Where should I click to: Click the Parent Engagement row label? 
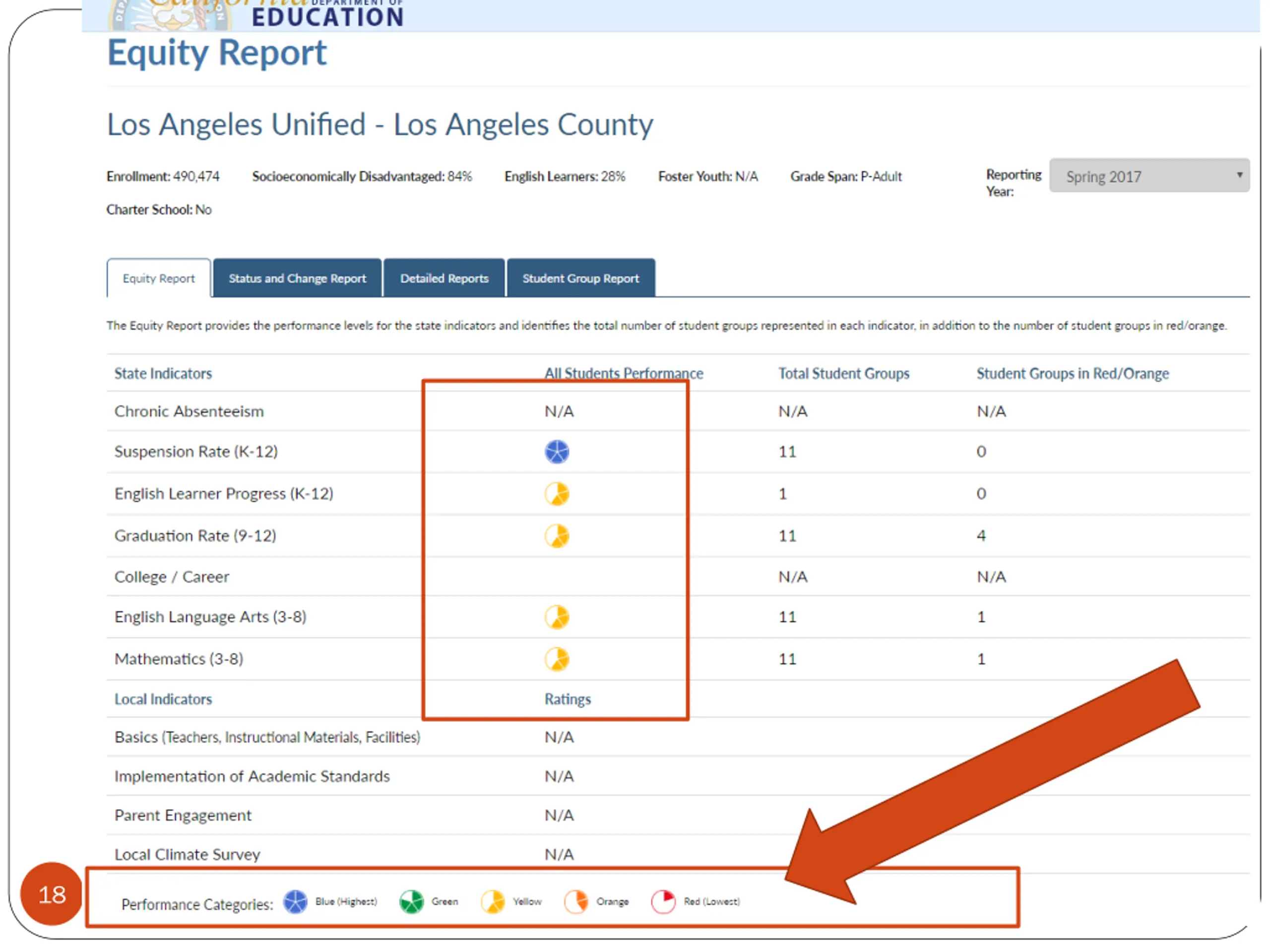click(183, 816)
